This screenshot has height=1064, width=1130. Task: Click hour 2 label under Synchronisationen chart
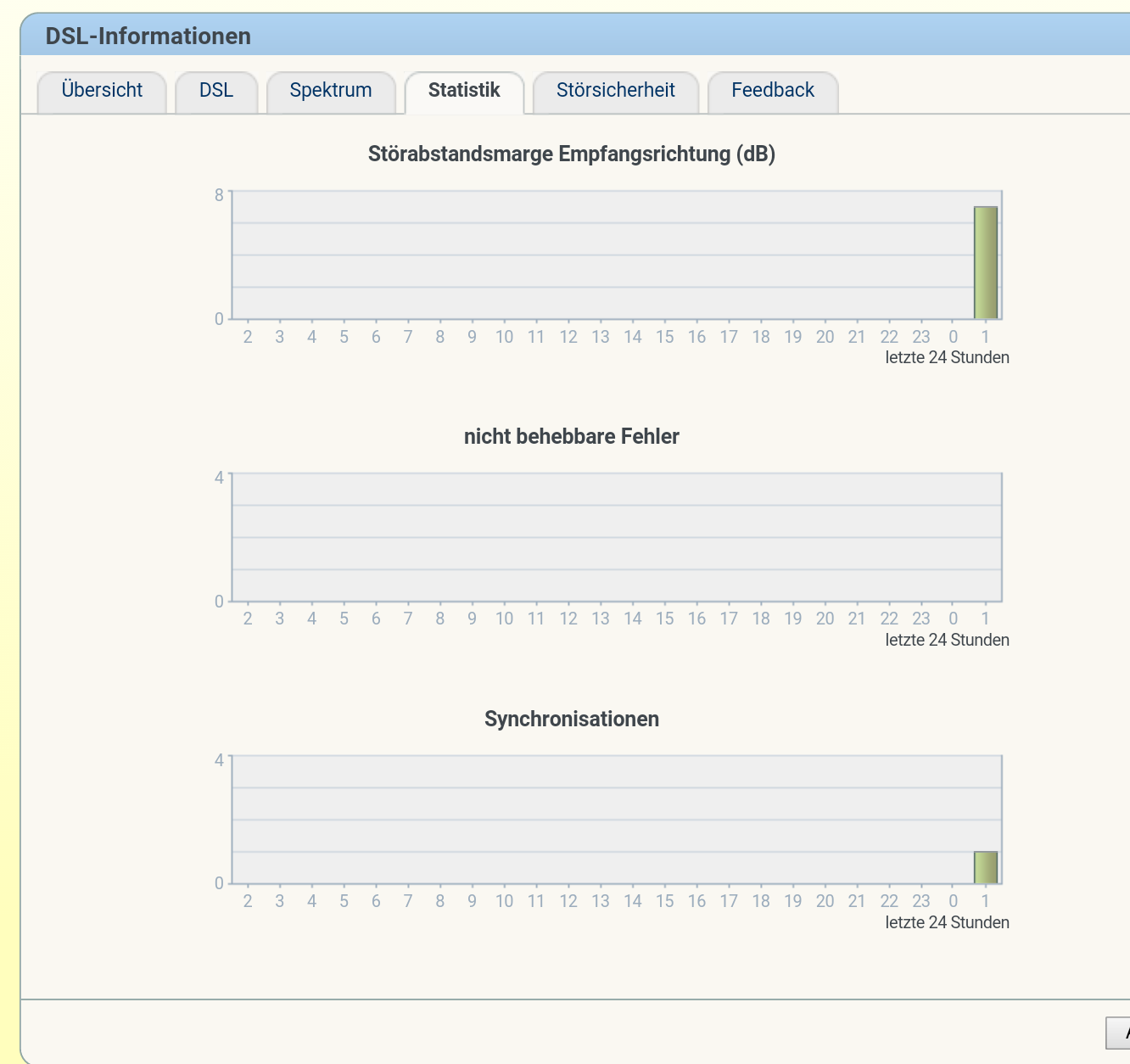pos(248,902)
